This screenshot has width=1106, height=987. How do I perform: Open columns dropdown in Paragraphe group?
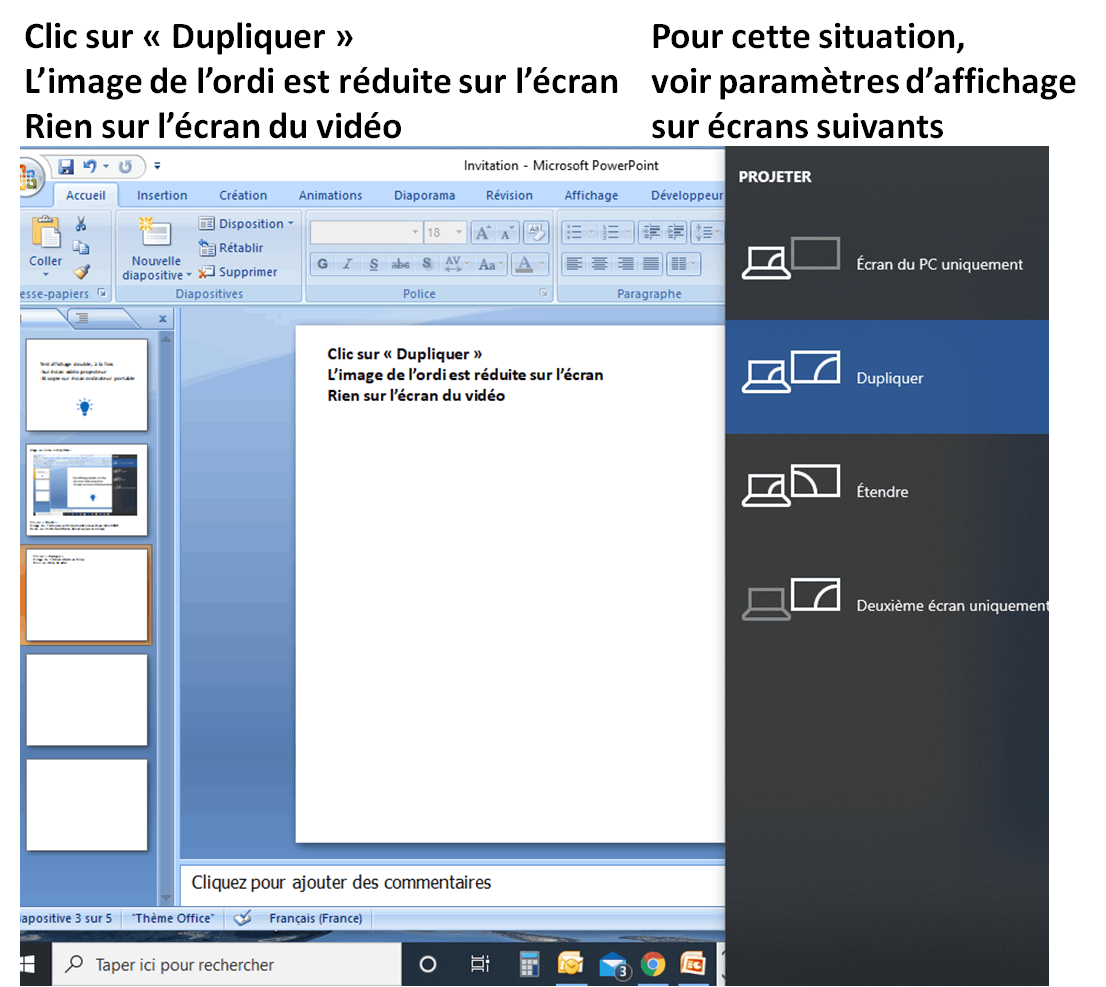(x=683, y=264)
